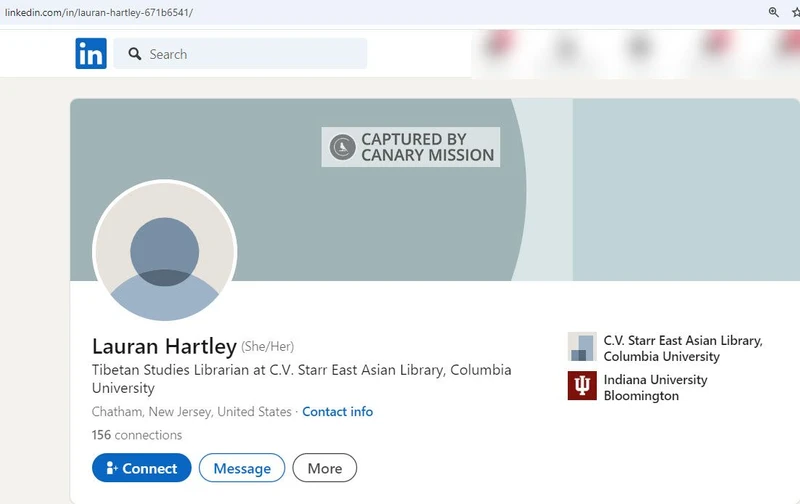800x504 pixels.
Task: View the 156 connections
Action: 137,435
